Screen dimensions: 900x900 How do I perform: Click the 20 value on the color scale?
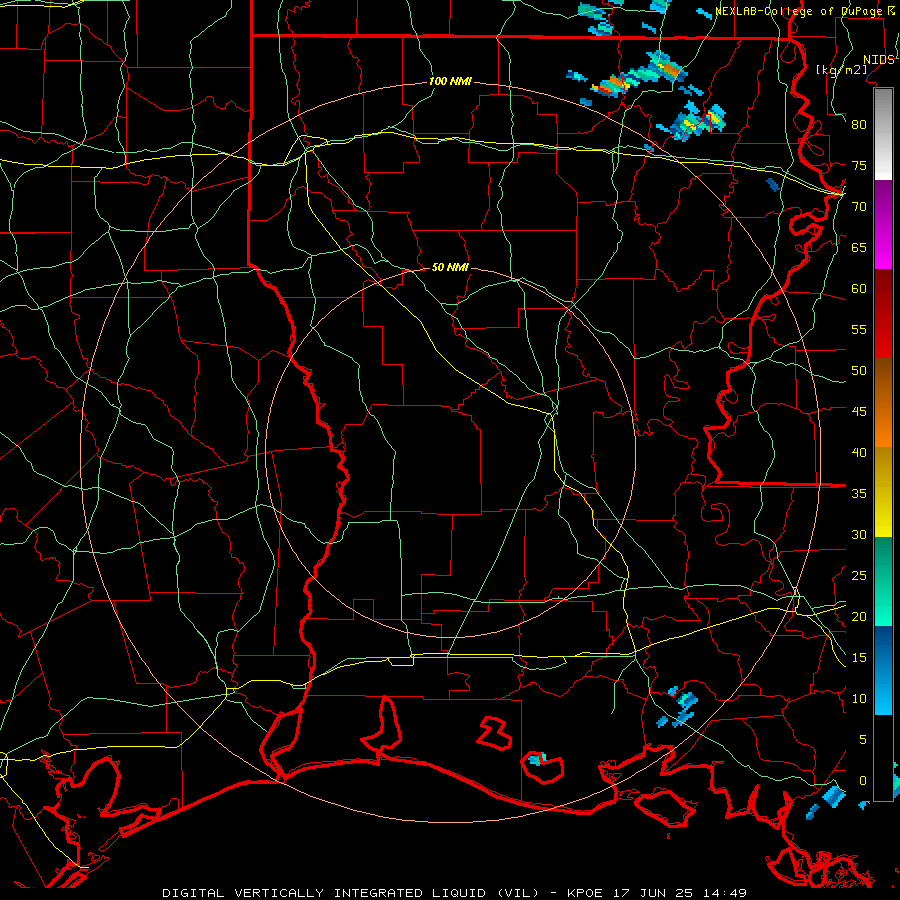[859, 616]
